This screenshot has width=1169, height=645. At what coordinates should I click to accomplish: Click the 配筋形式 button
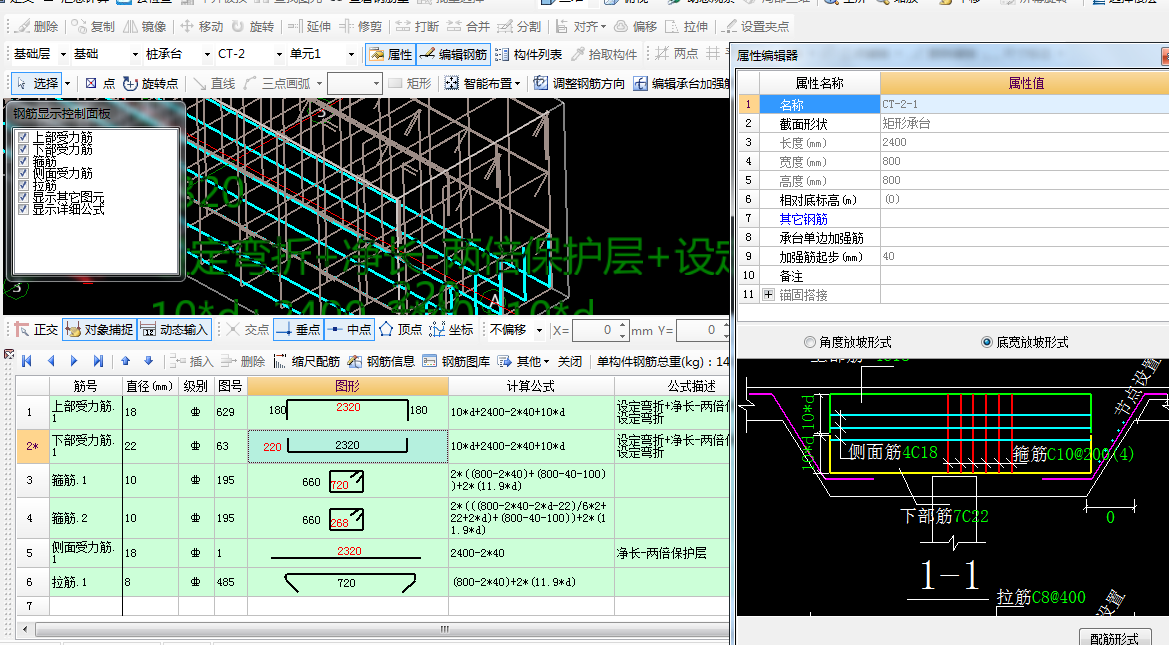pyautogui.click(x=1114, y=638)
